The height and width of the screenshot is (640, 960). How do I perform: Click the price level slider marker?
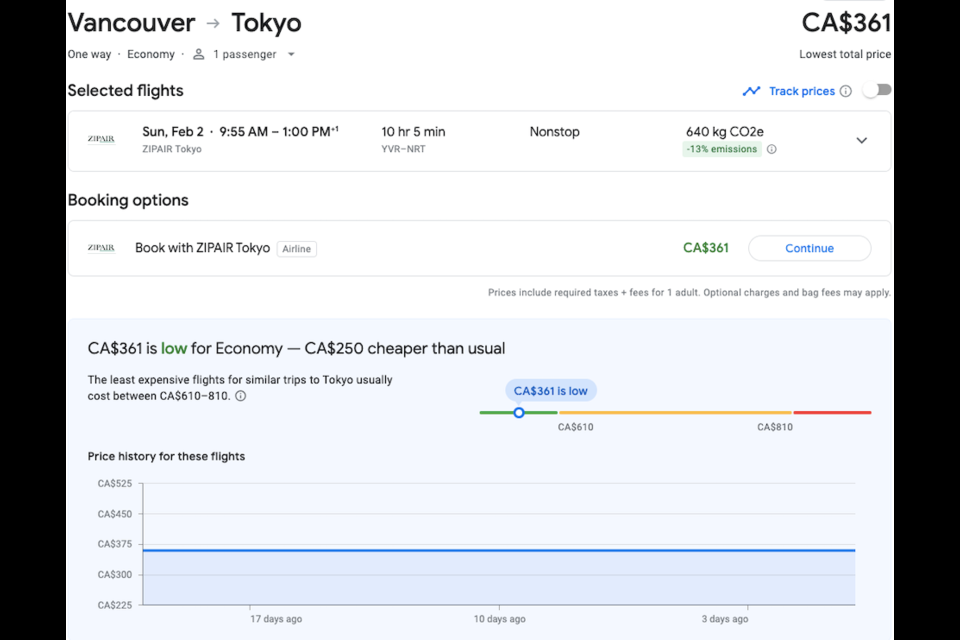pyautogui.click(x=519, y=413)
